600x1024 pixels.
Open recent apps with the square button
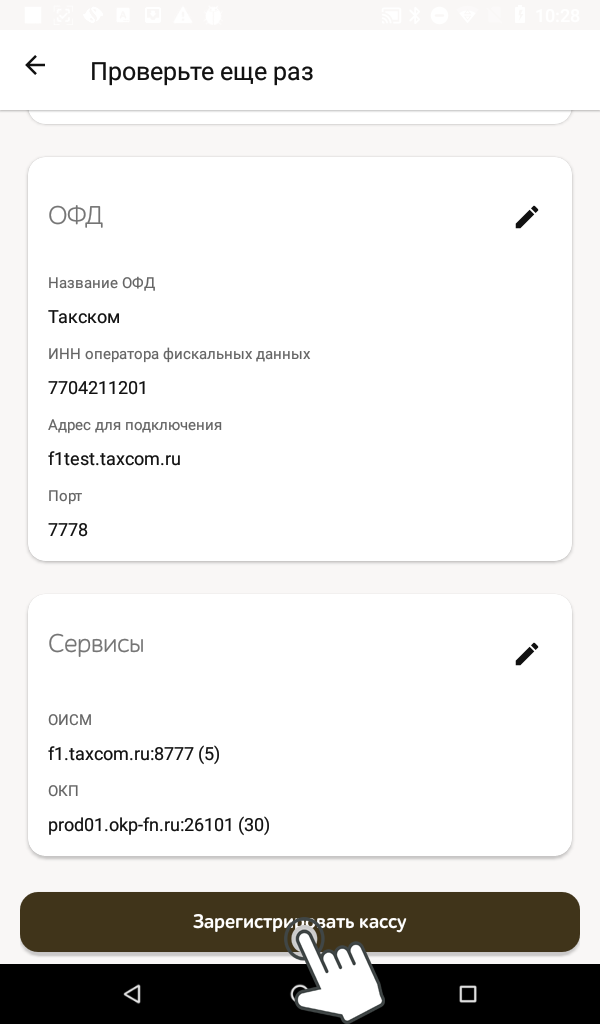467,993
